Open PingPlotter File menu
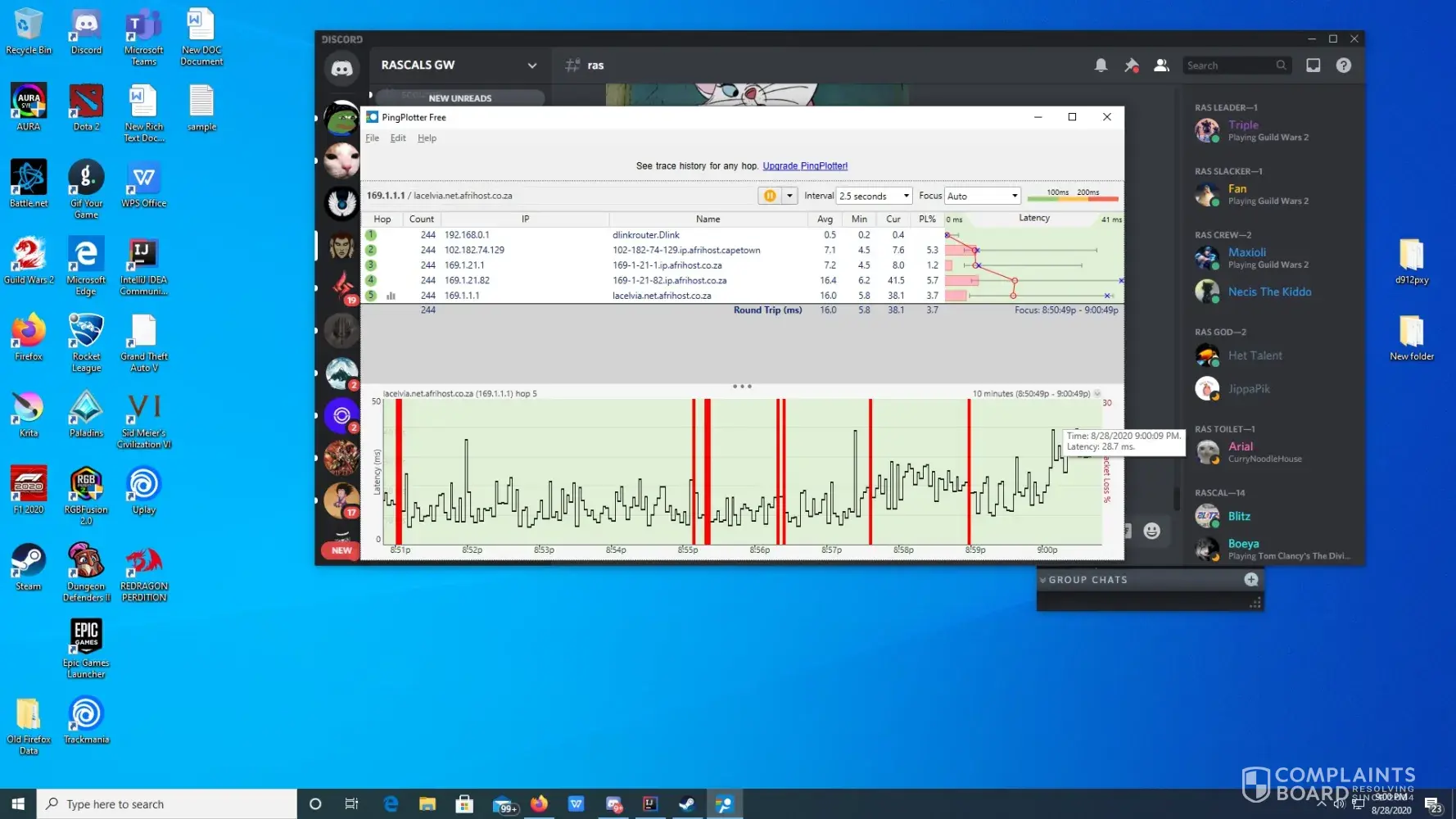This screenshot has width=1456, height=819. pos(372,138)
